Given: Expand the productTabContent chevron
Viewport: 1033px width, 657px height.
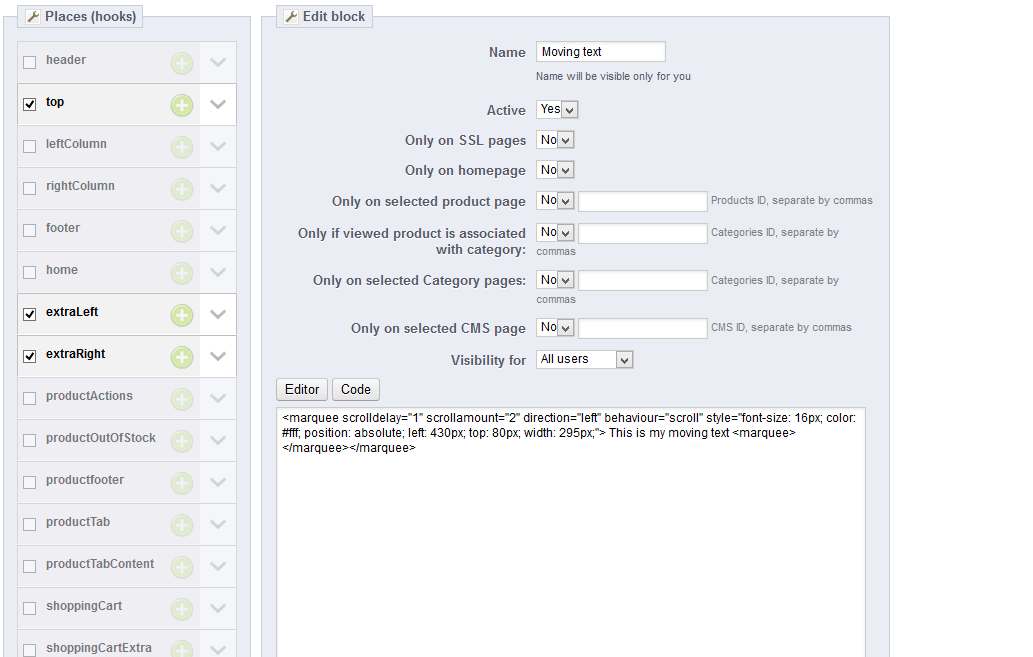Looking at the screenshot, I should [x=217, y=566].
